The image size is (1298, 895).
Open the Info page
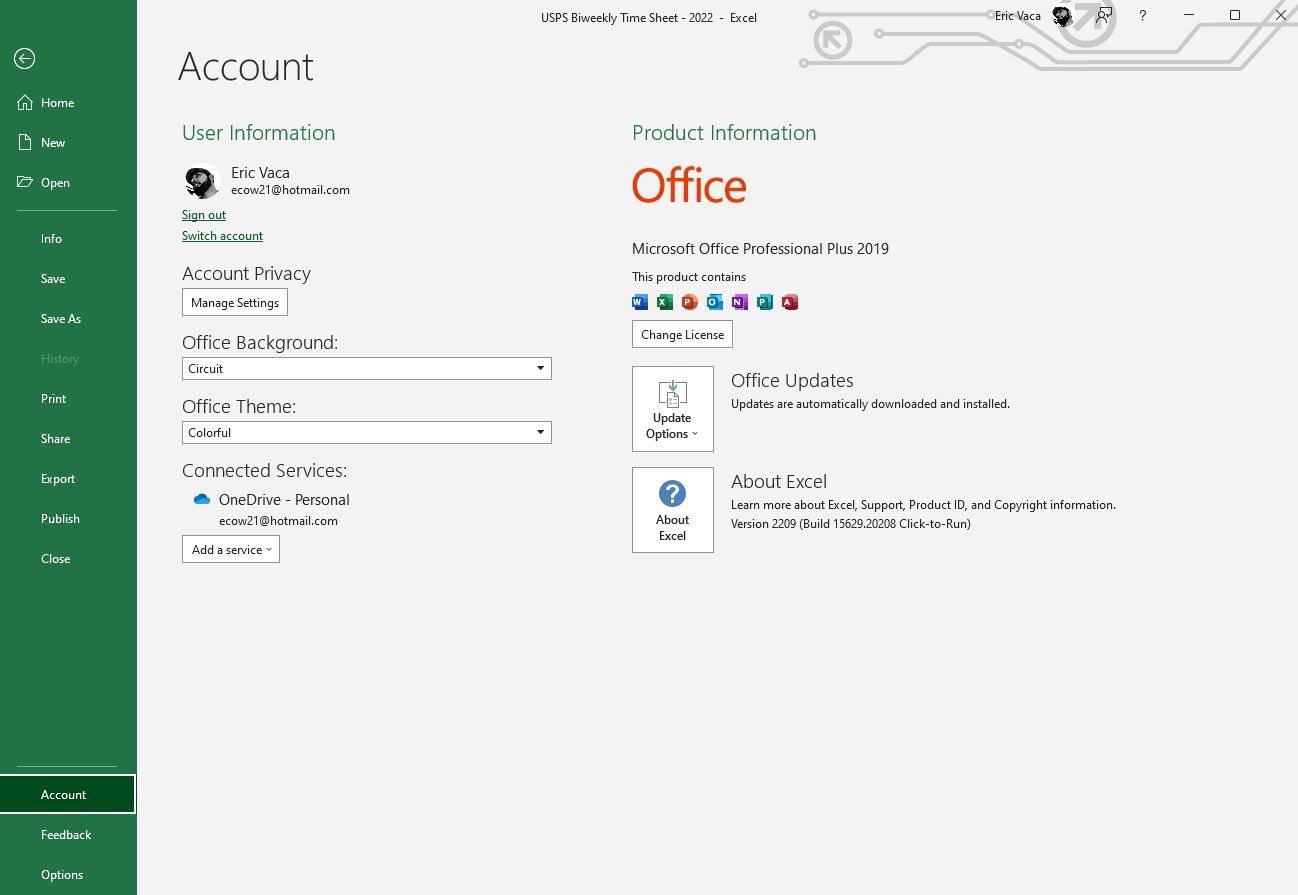(68, 239)
